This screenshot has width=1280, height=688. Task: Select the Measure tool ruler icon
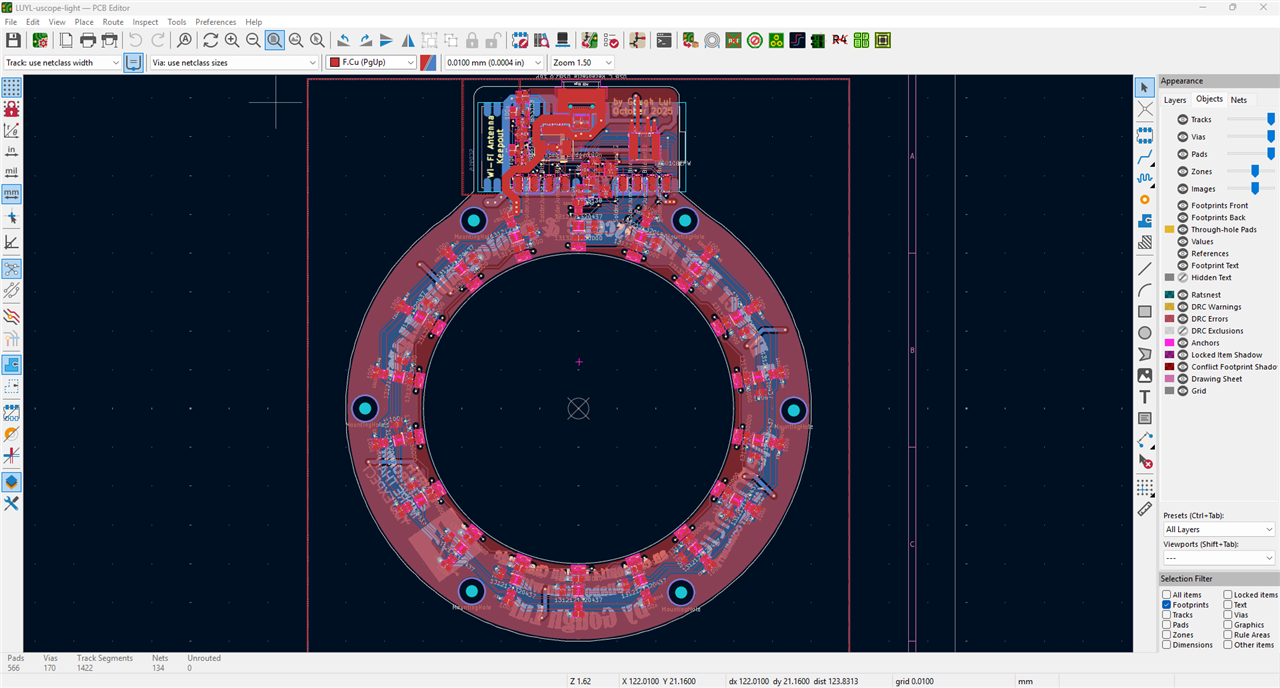[1145, 508]
